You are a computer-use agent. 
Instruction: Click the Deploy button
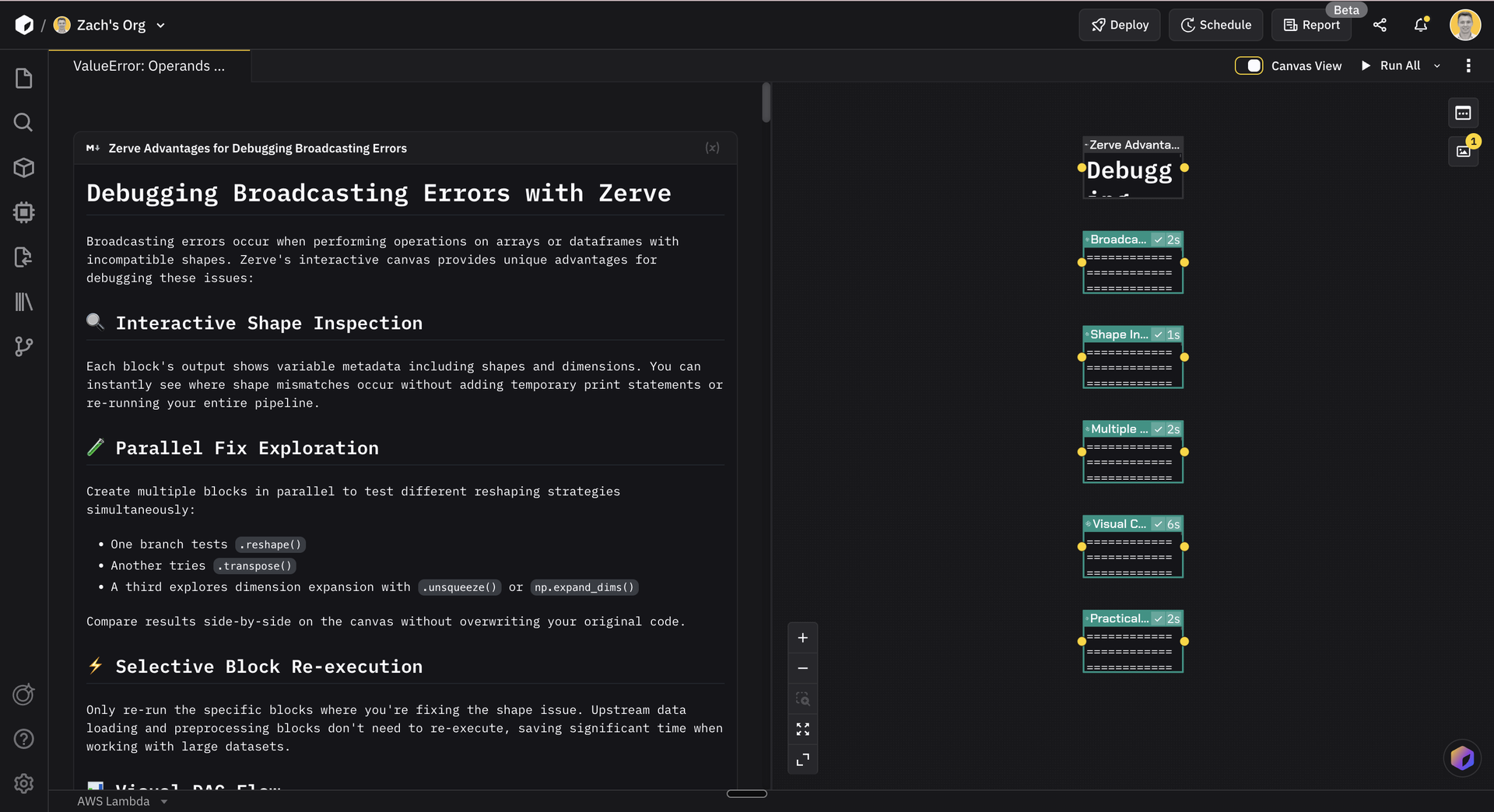[1119, 25]
